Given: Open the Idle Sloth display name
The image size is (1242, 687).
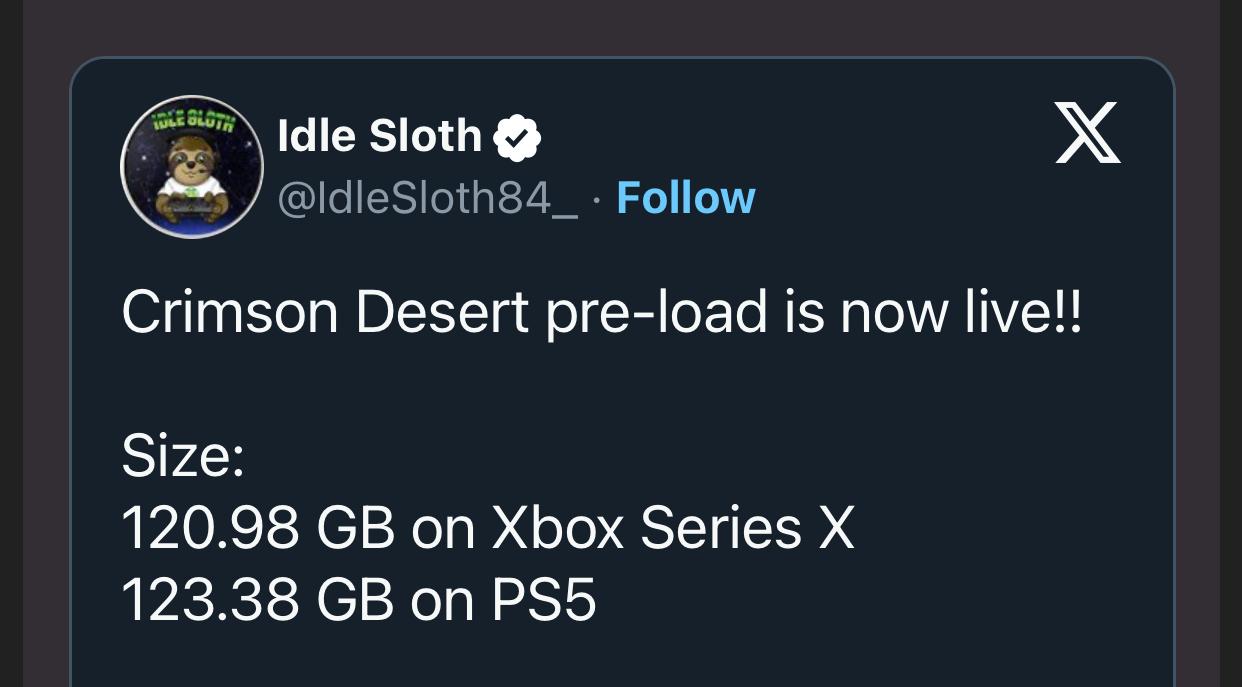Looking at the screenshot, I should point(380,136).
